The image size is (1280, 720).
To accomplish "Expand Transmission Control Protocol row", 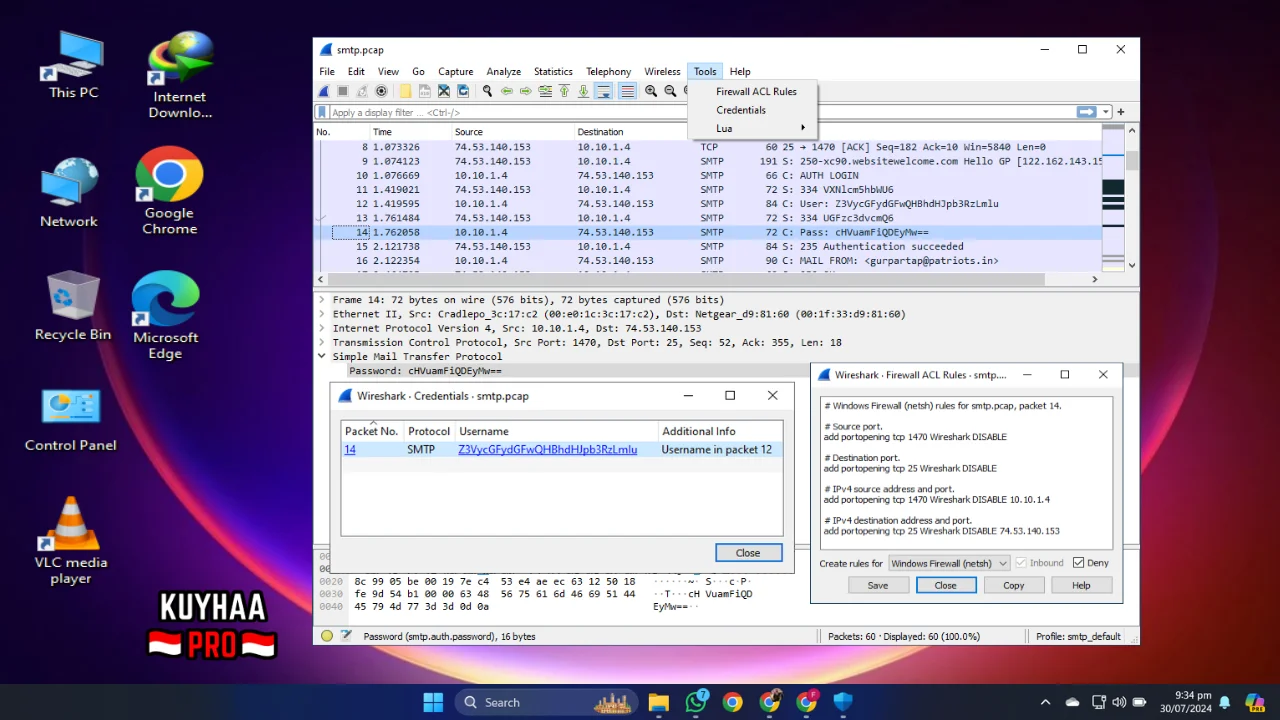I will pyautogui.click(x=322, y=342).
